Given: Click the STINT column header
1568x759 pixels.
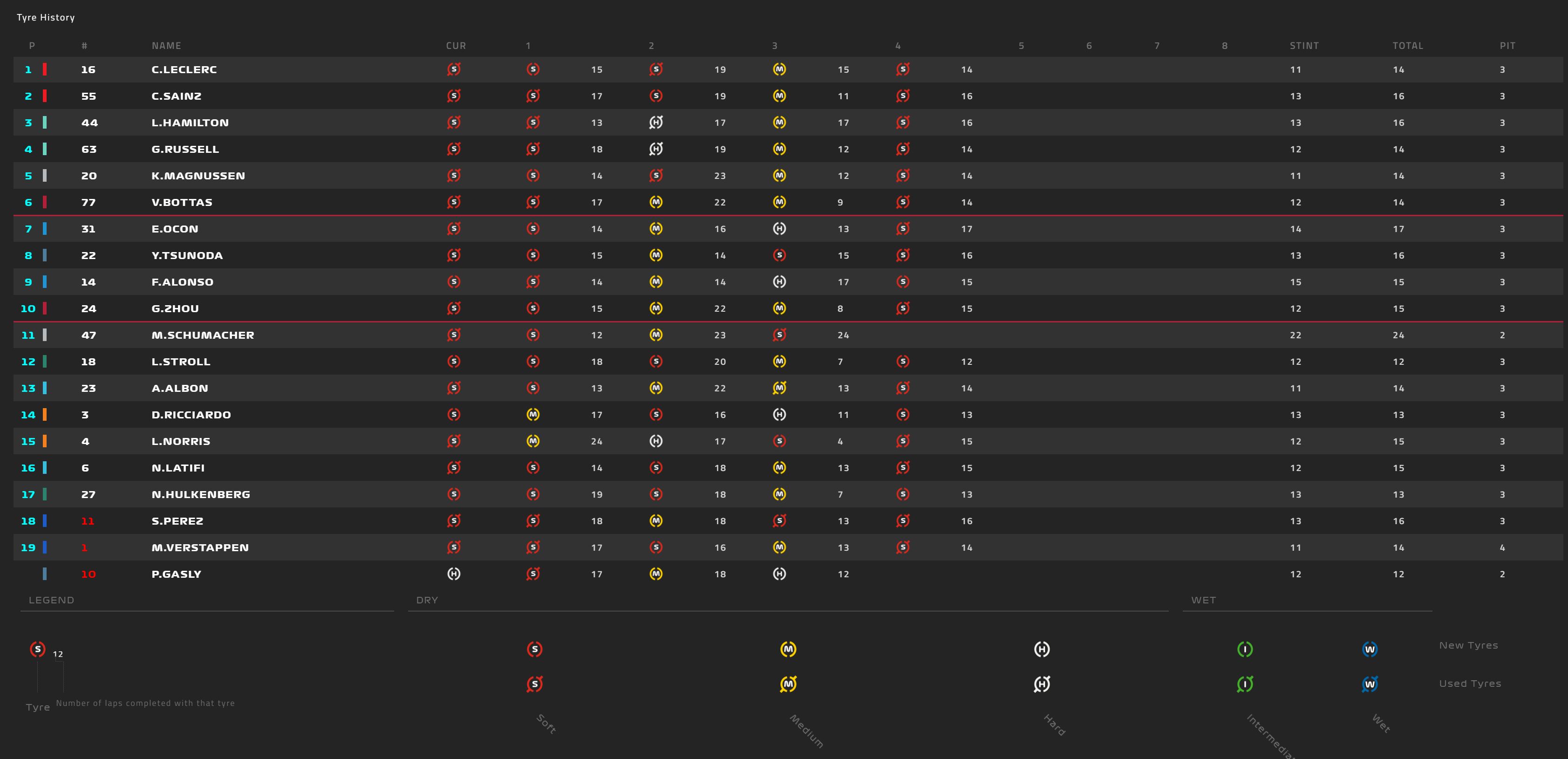Looking at the screenshot, I should tap(1304, 46).
